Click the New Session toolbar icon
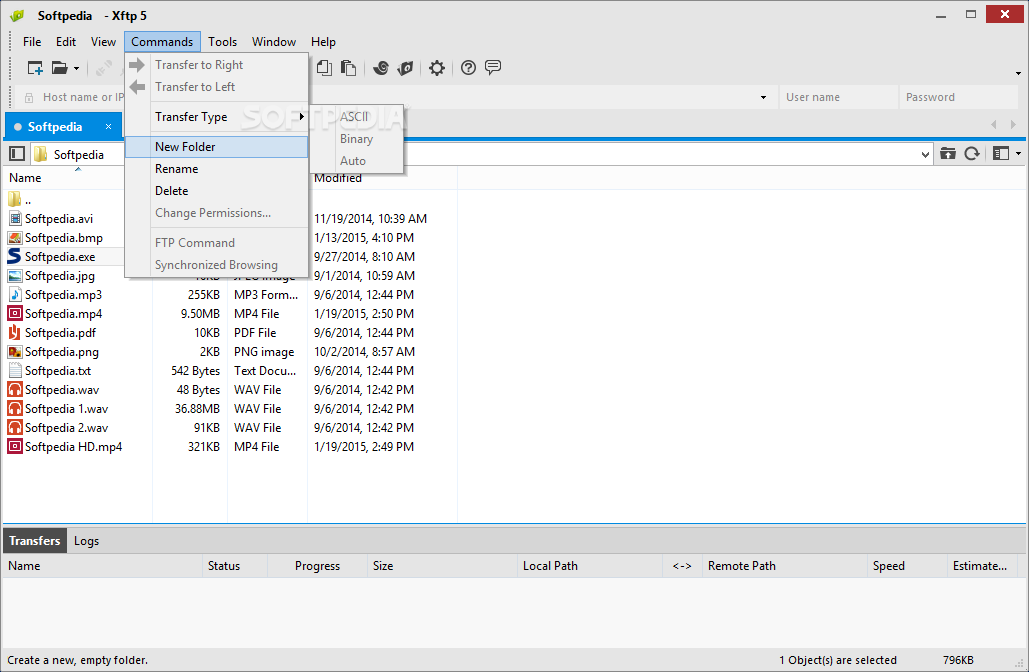 pyautogui.click(x=35, y=68)
